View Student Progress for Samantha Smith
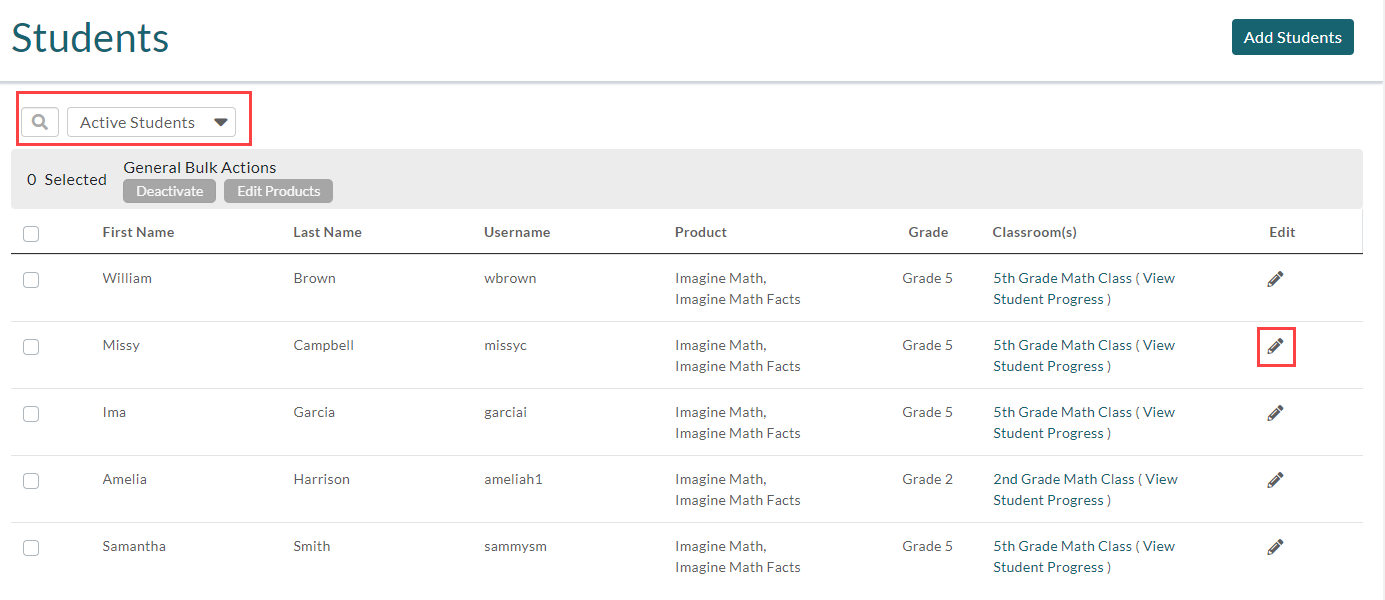The width and height of the screenshot is (1385, 600). (x=1048, y=567)
